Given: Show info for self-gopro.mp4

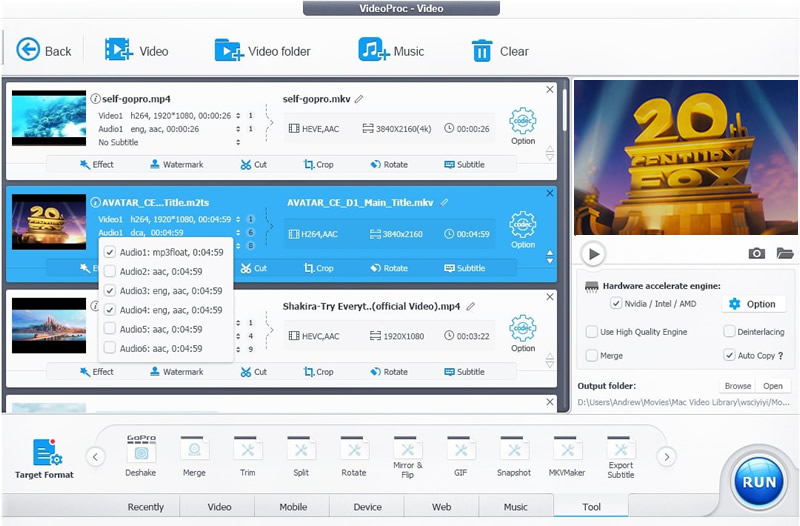Looking at the screenshot, I should click(95, 98).
